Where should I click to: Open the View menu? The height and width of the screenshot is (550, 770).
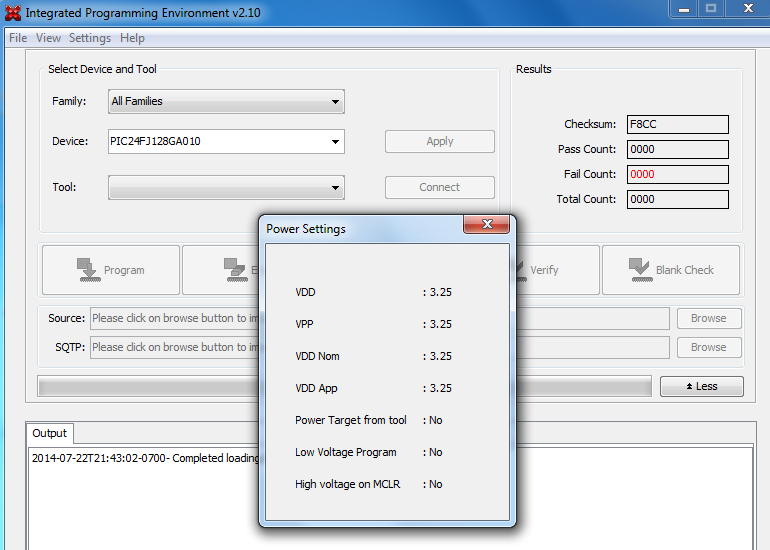click(48, 38)
